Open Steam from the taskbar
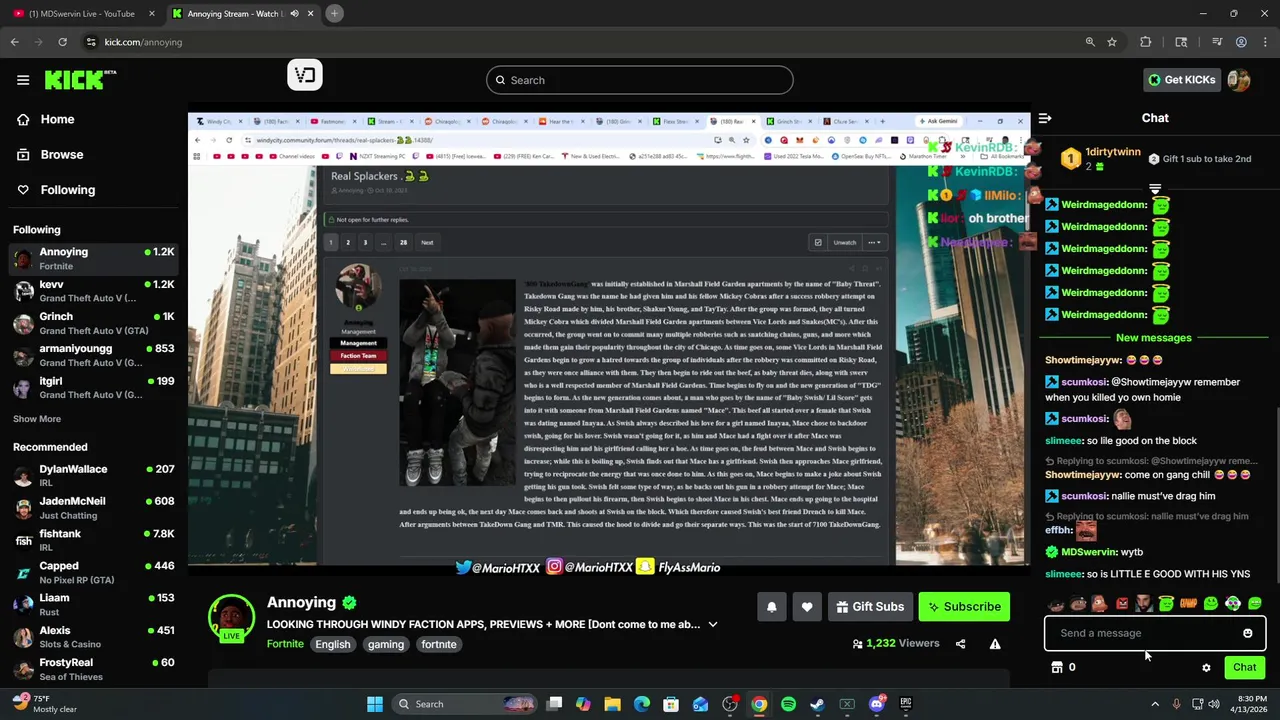The height and width of the screenshot is (720, 1280). pos(817,704)
